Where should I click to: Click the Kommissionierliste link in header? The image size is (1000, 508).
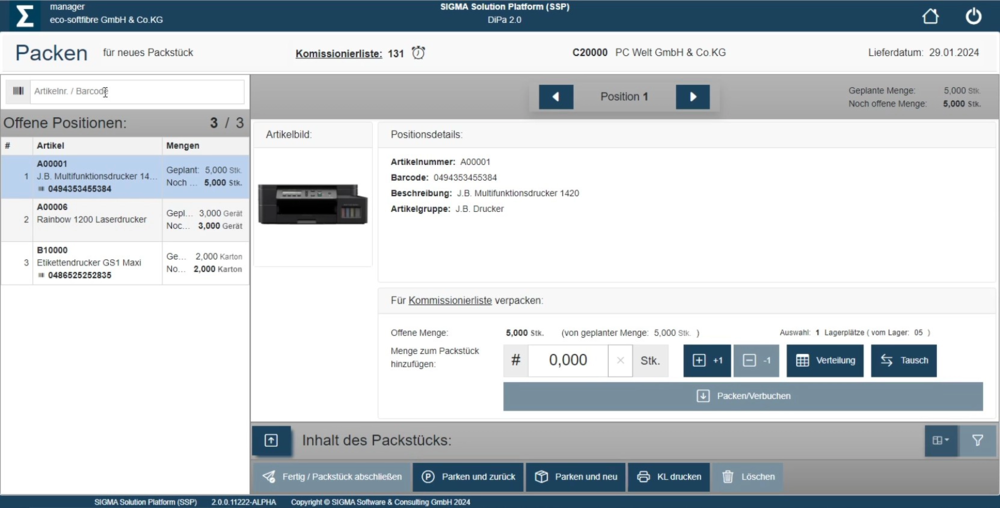(x=338, y=53)
